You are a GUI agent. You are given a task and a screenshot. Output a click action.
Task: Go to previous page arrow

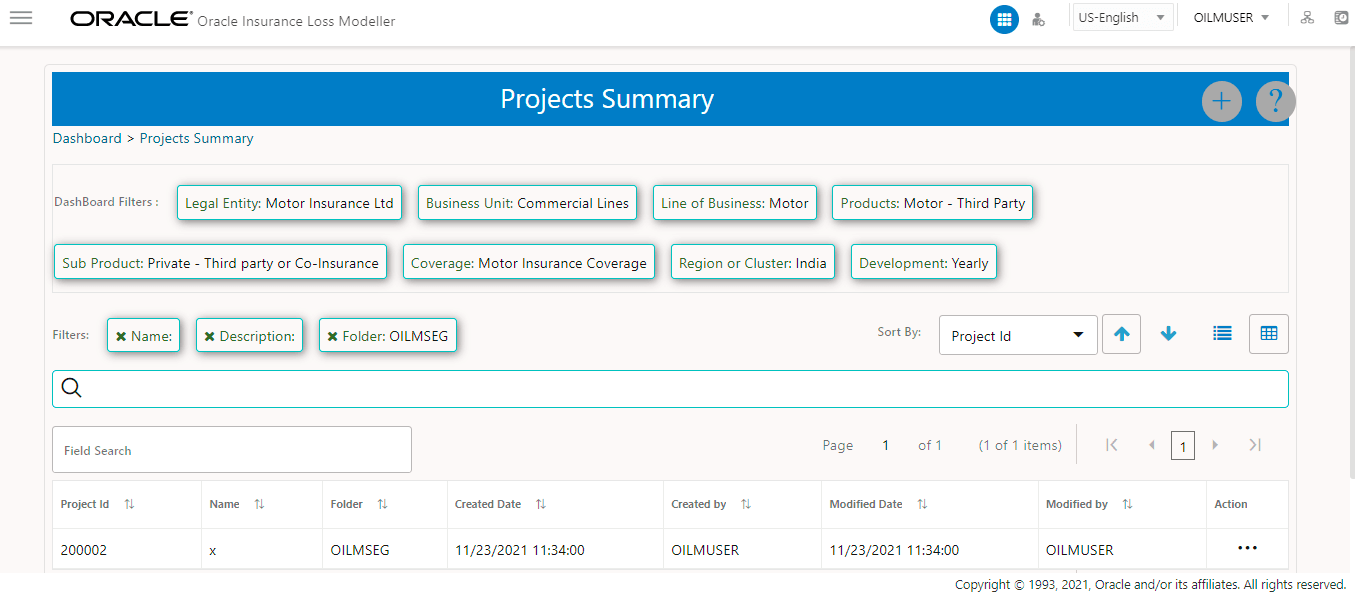pos(1152,445)
